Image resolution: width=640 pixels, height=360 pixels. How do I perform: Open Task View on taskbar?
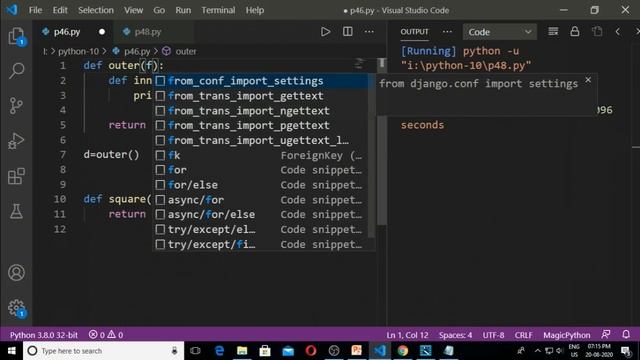coord(196,351)
